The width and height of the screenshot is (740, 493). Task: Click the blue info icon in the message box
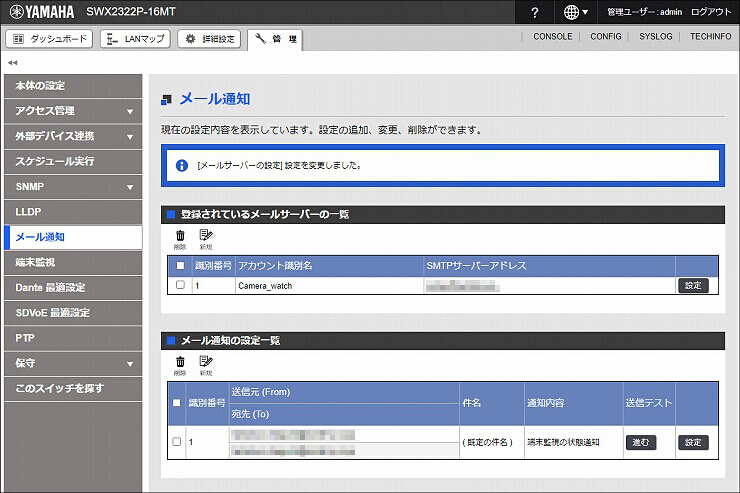point(182,166)
